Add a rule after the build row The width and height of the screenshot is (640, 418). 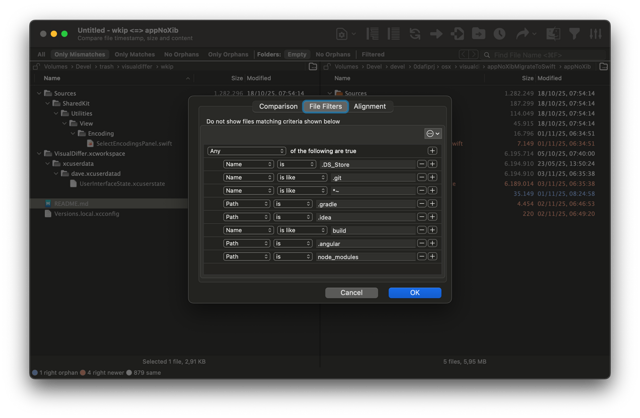tap(432, 230)
